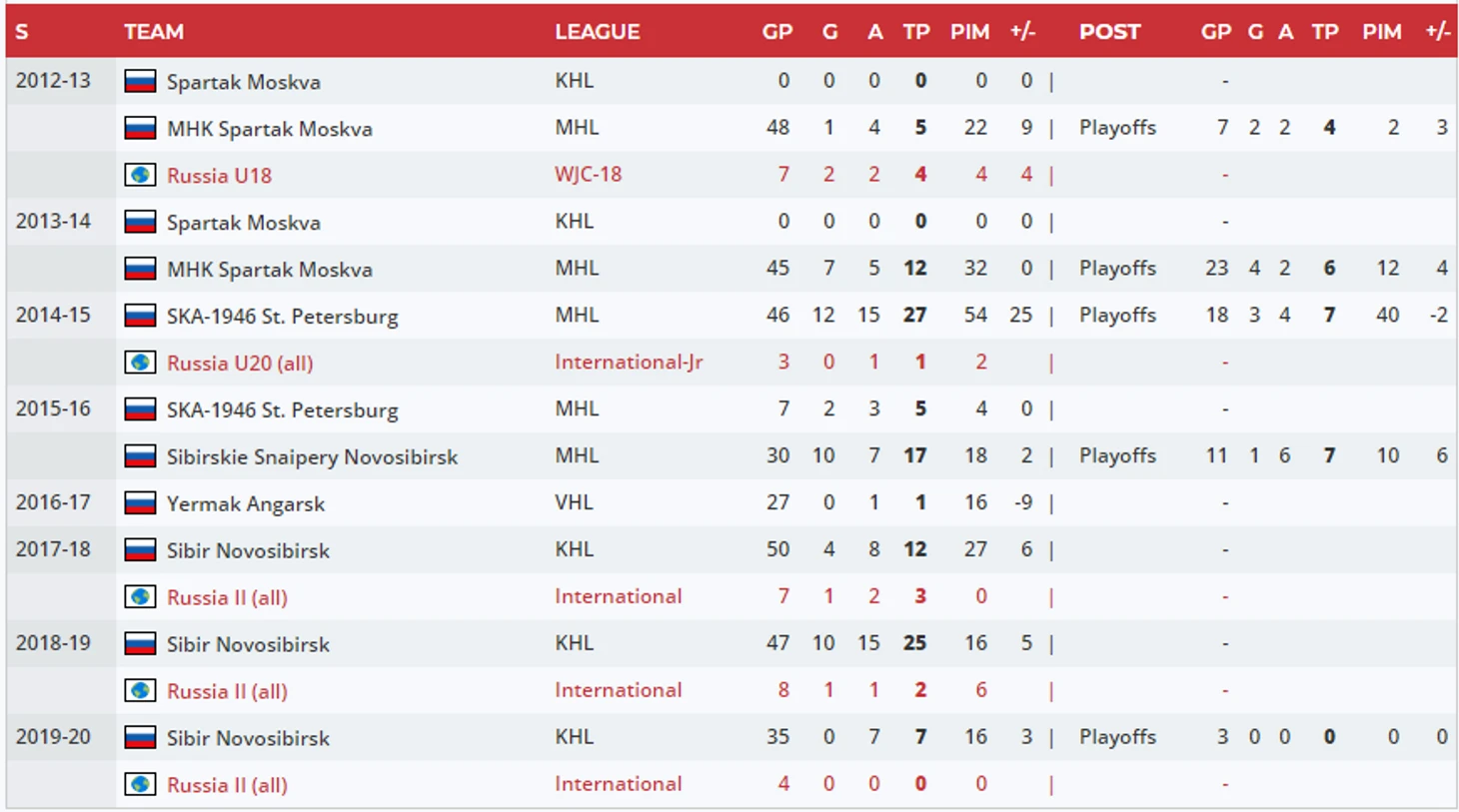This screenshot has height=812, width=1459.
Task: Click the LEAGUE column header
Action: [597, 32]
